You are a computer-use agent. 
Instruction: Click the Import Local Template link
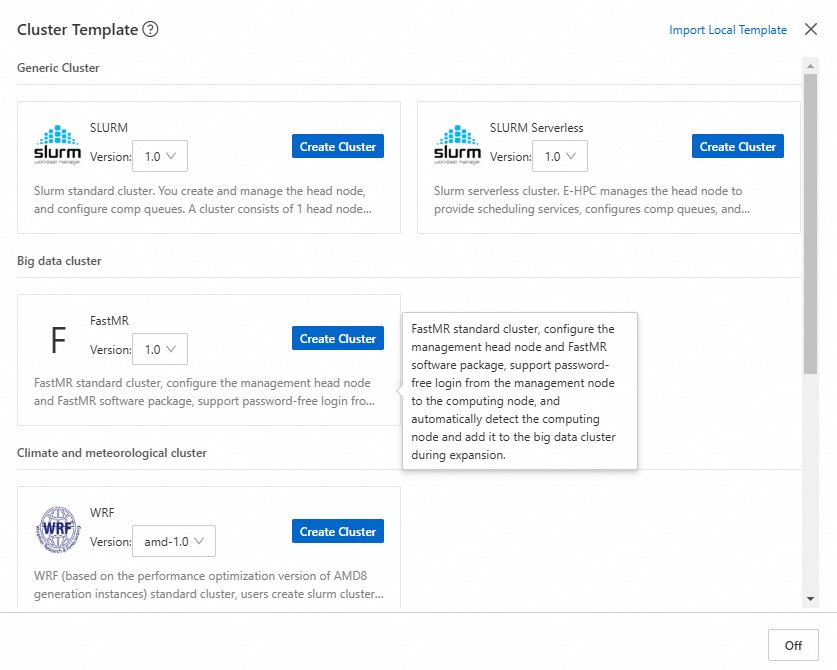[x=728, y=30]
